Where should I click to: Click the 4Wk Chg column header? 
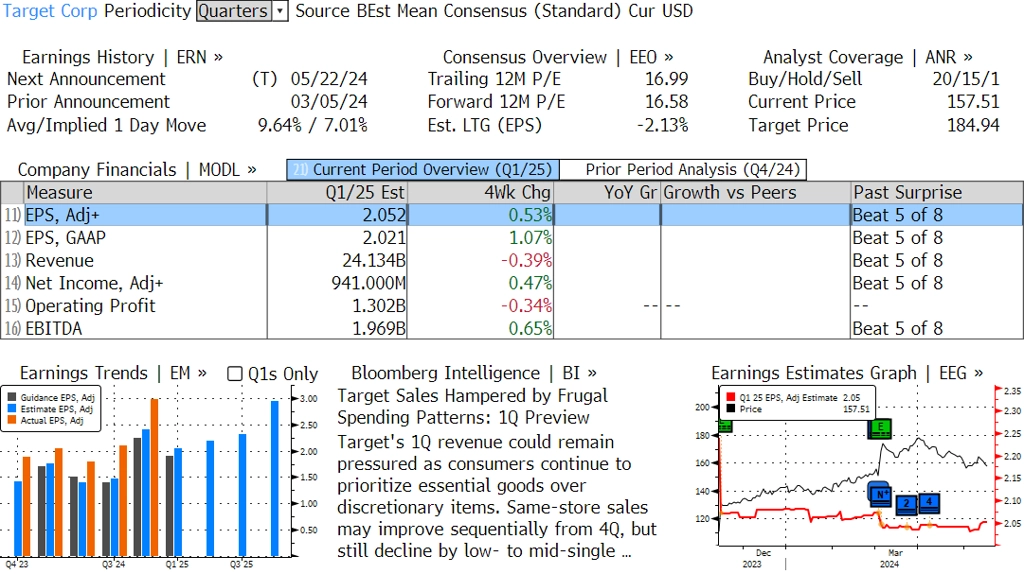pos(480,193)
